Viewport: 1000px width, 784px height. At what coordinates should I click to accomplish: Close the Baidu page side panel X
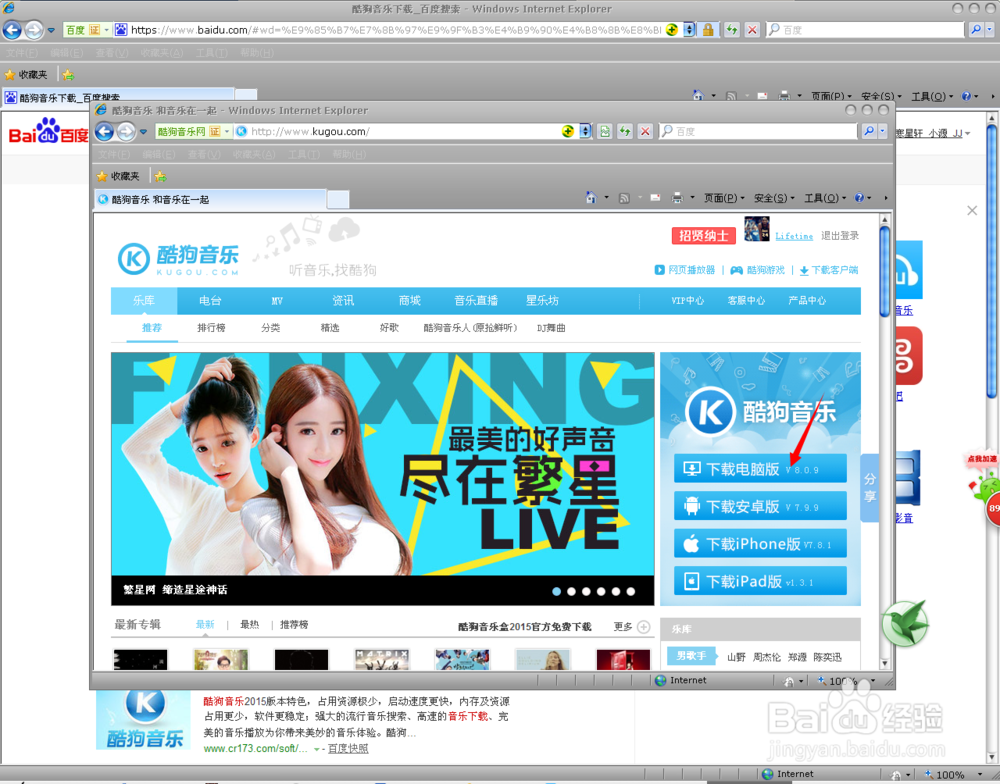[972, 211]
